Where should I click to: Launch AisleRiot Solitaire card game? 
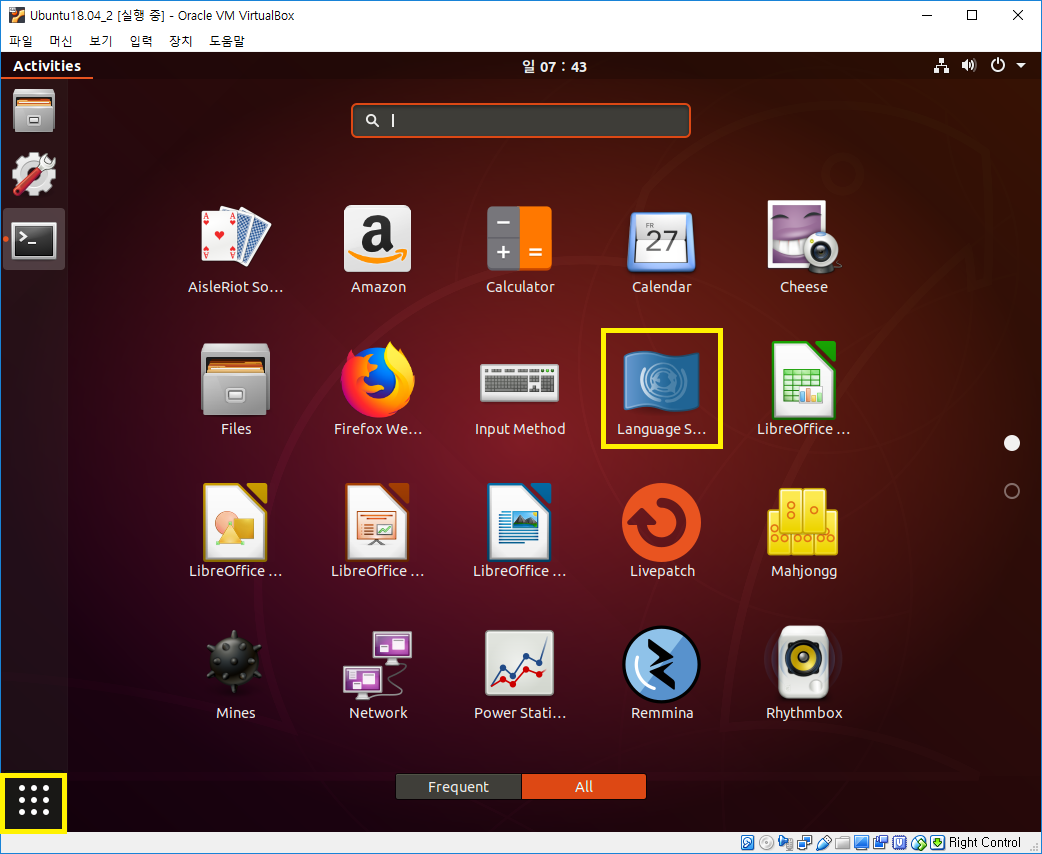point(236,249)
